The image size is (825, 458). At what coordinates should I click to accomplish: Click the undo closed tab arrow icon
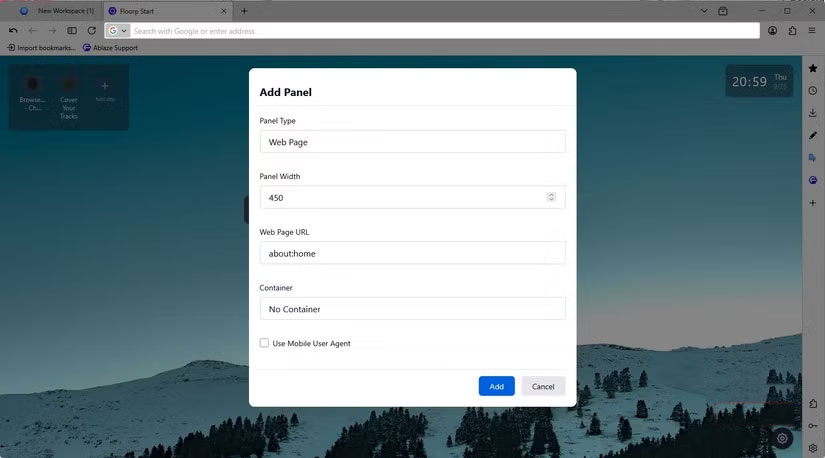click(x=13, y=31)
